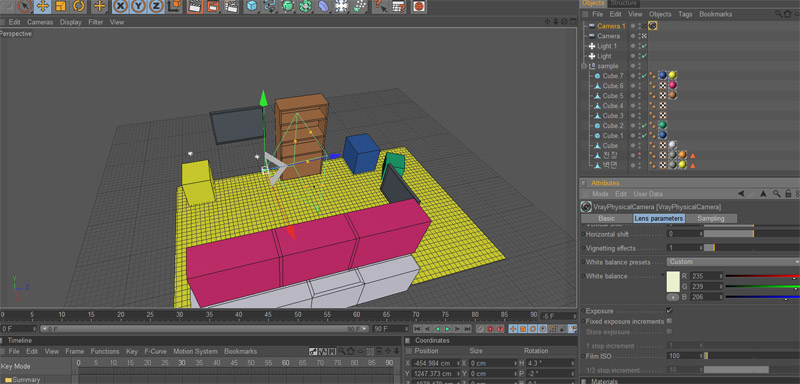
Task: Toggle Fixed exposure increments checkbox
Action: [x=669, y=321]
